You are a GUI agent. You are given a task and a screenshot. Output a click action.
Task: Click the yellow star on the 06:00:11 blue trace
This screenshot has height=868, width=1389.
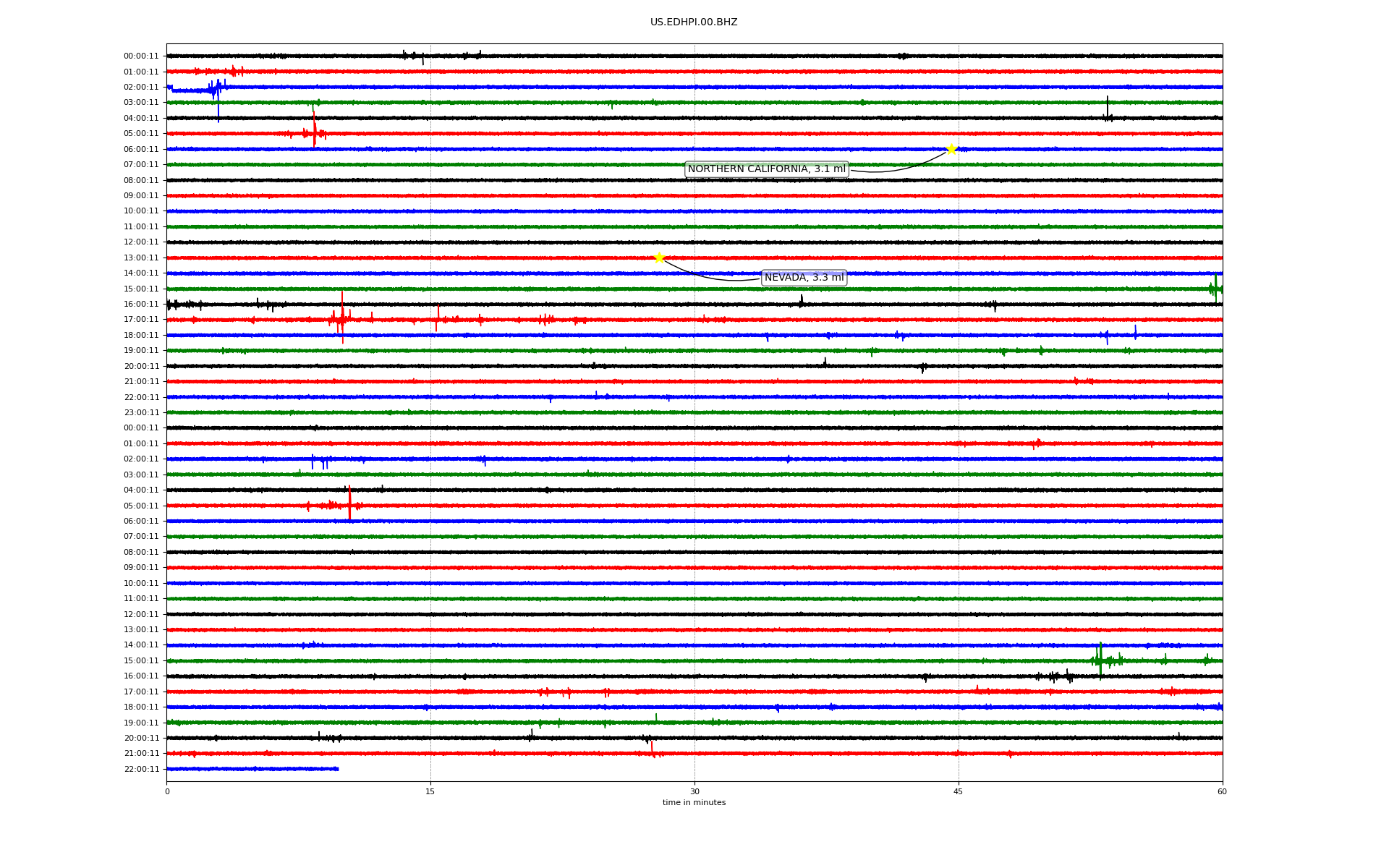click(951, 149)
